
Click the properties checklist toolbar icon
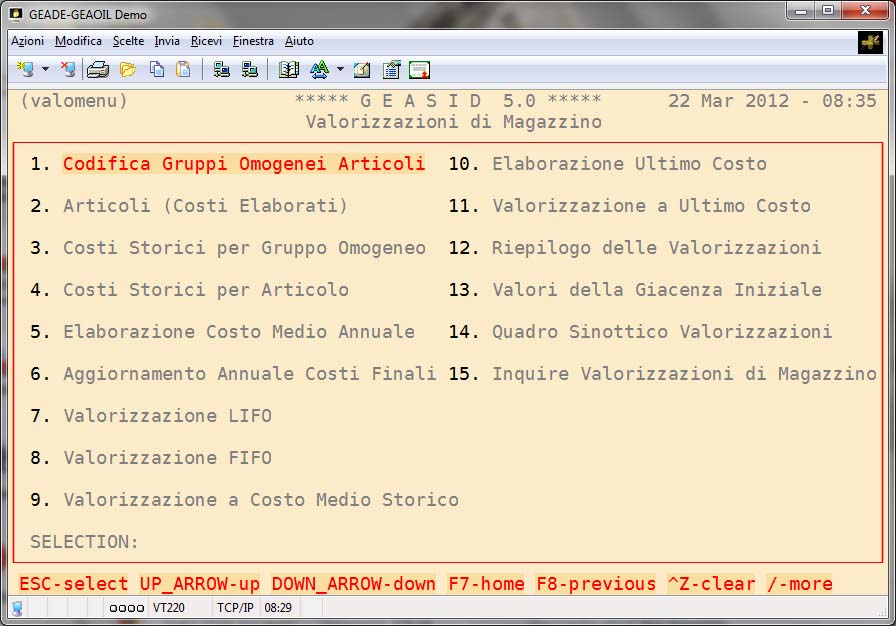click(x=391, y=69)
